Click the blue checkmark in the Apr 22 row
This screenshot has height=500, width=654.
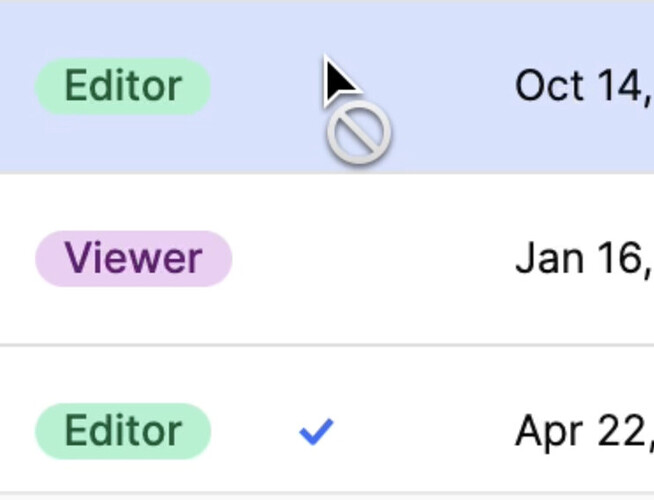tap(316, 432)
